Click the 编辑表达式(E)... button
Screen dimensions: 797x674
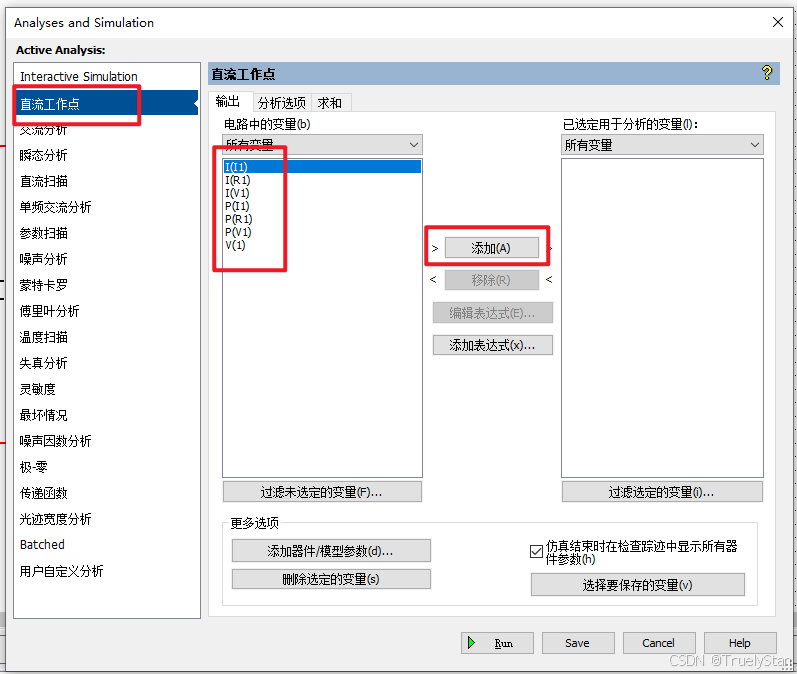[493, 313]
